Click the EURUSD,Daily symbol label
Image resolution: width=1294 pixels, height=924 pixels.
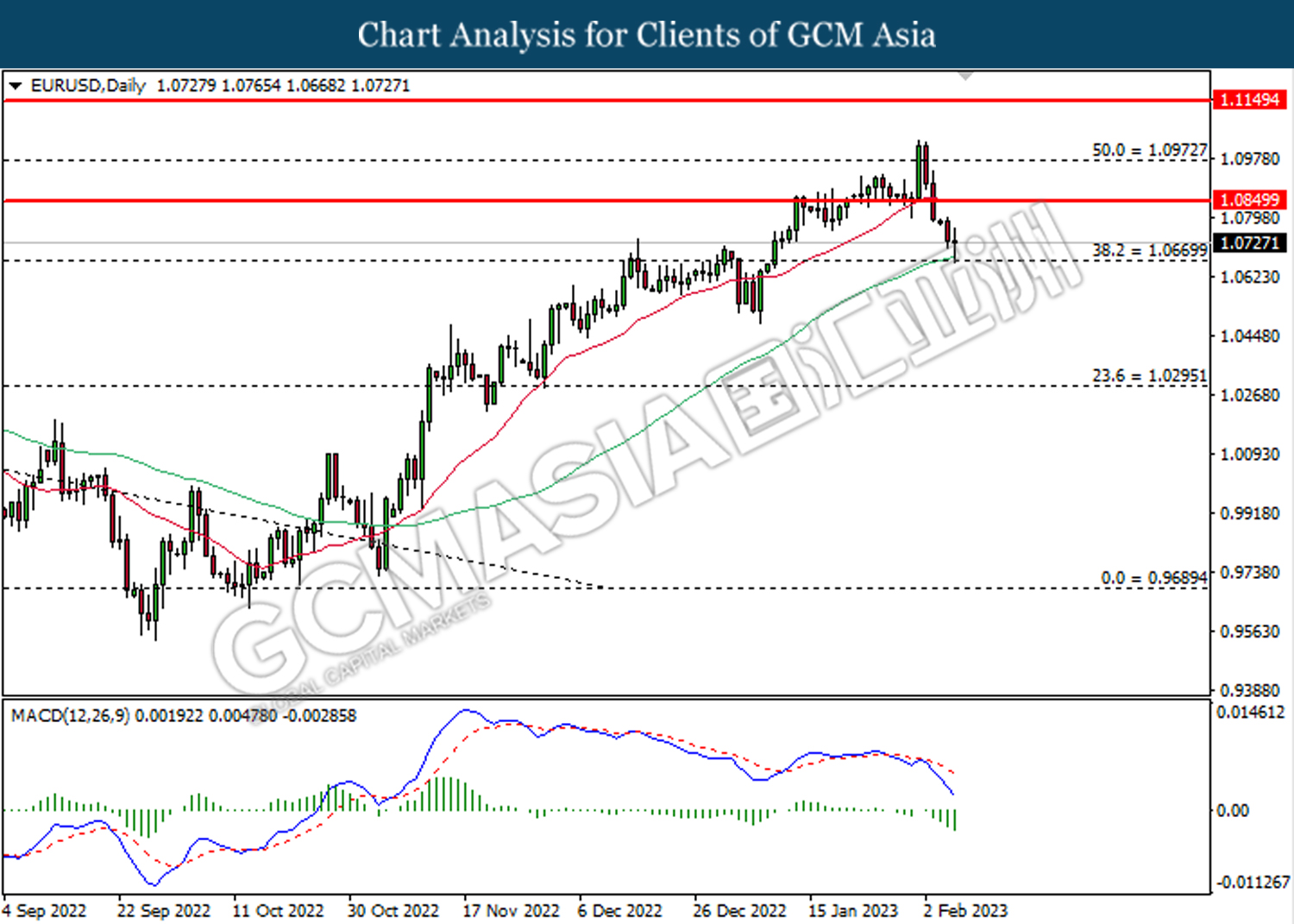[x=88, y=85]
